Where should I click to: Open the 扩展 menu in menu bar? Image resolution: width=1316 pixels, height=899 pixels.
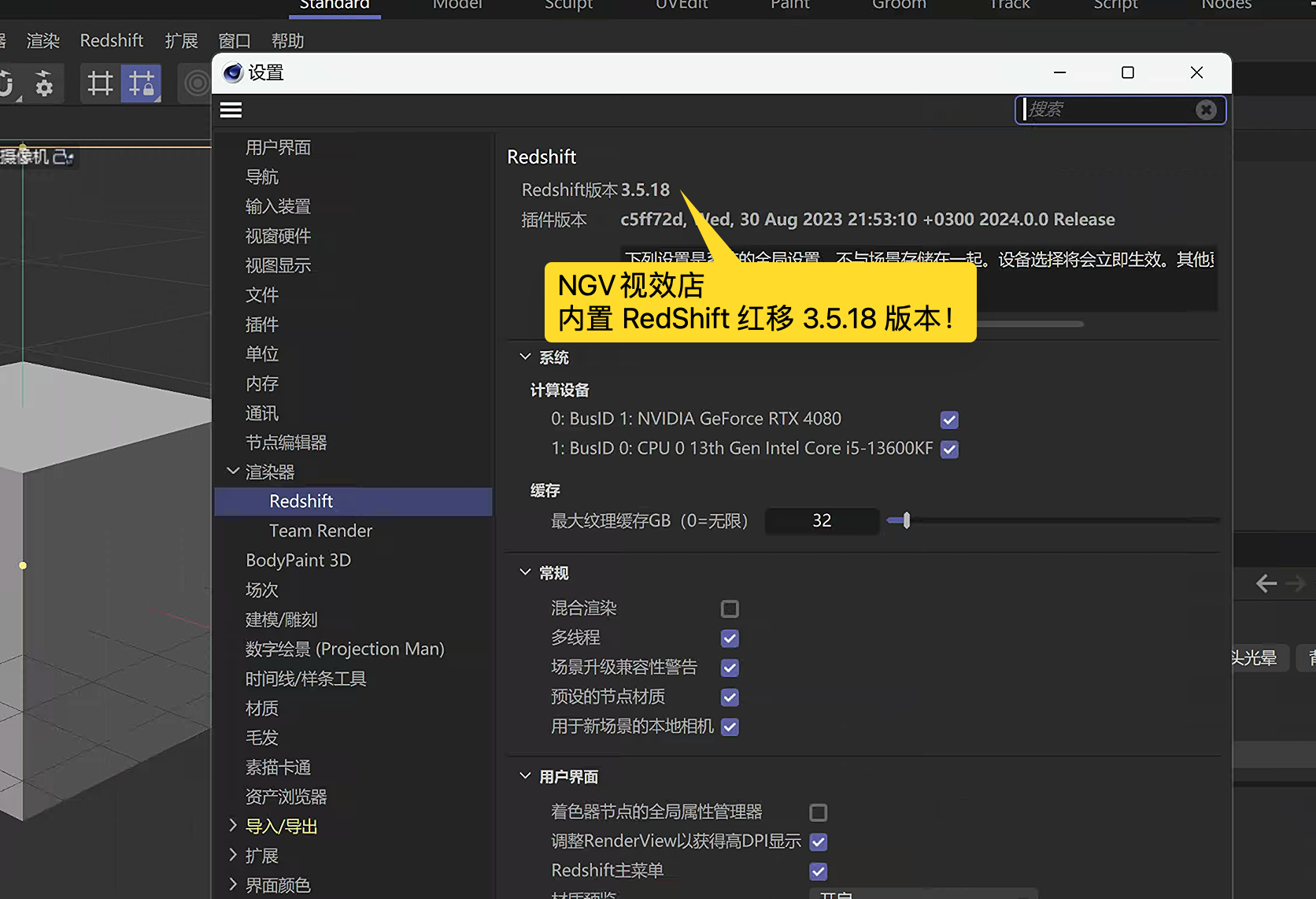181,41
